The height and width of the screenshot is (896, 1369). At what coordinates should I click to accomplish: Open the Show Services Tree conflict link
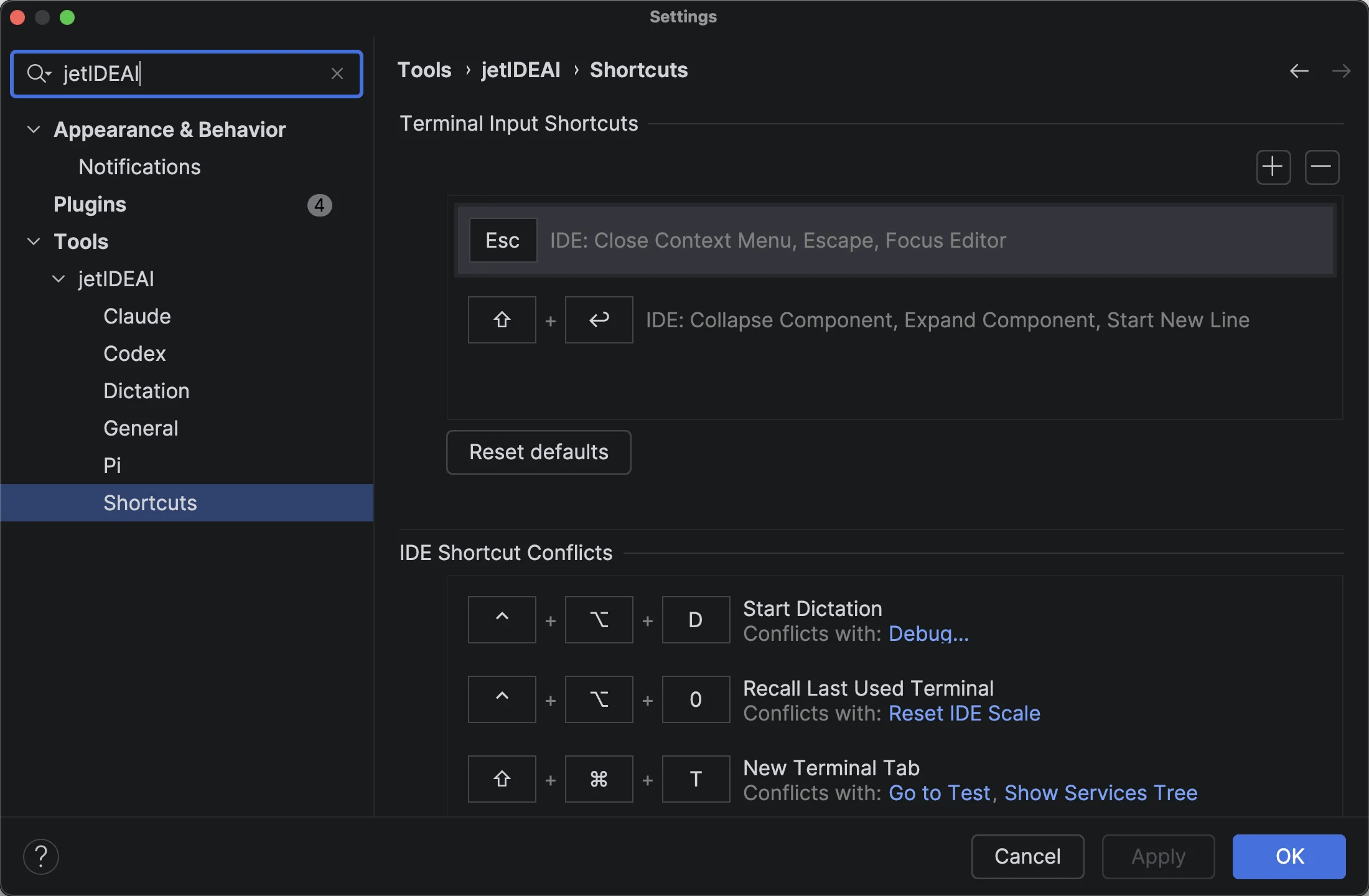coord(1101,793)
